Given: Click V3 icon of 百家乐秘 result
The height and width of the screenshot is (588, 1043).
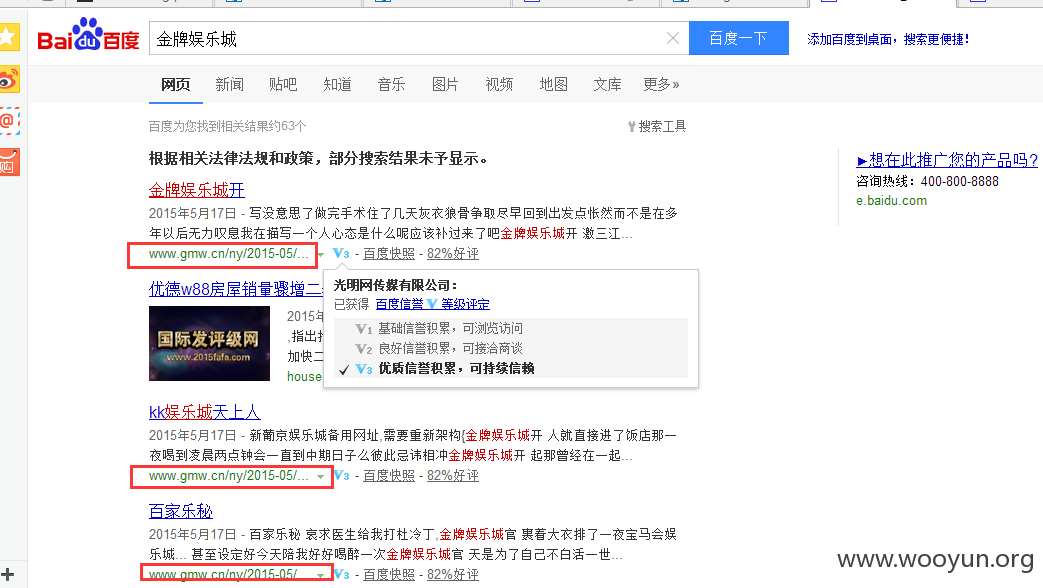Looking at the screenshot, I should pyautogui.click(x=342, y=574).
